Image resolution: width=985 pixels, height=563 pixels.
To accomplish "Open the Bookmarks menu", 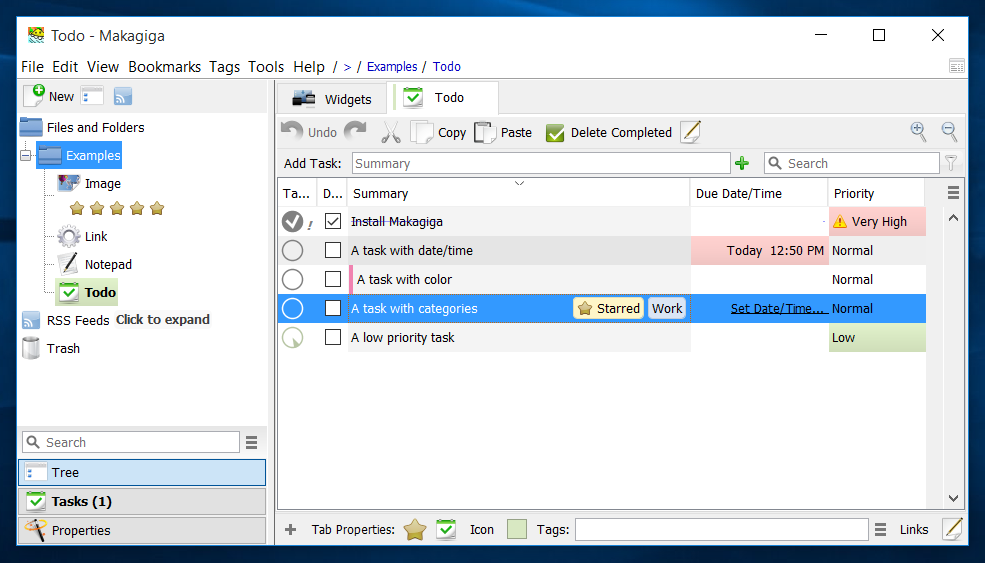I will coord(165,67).
